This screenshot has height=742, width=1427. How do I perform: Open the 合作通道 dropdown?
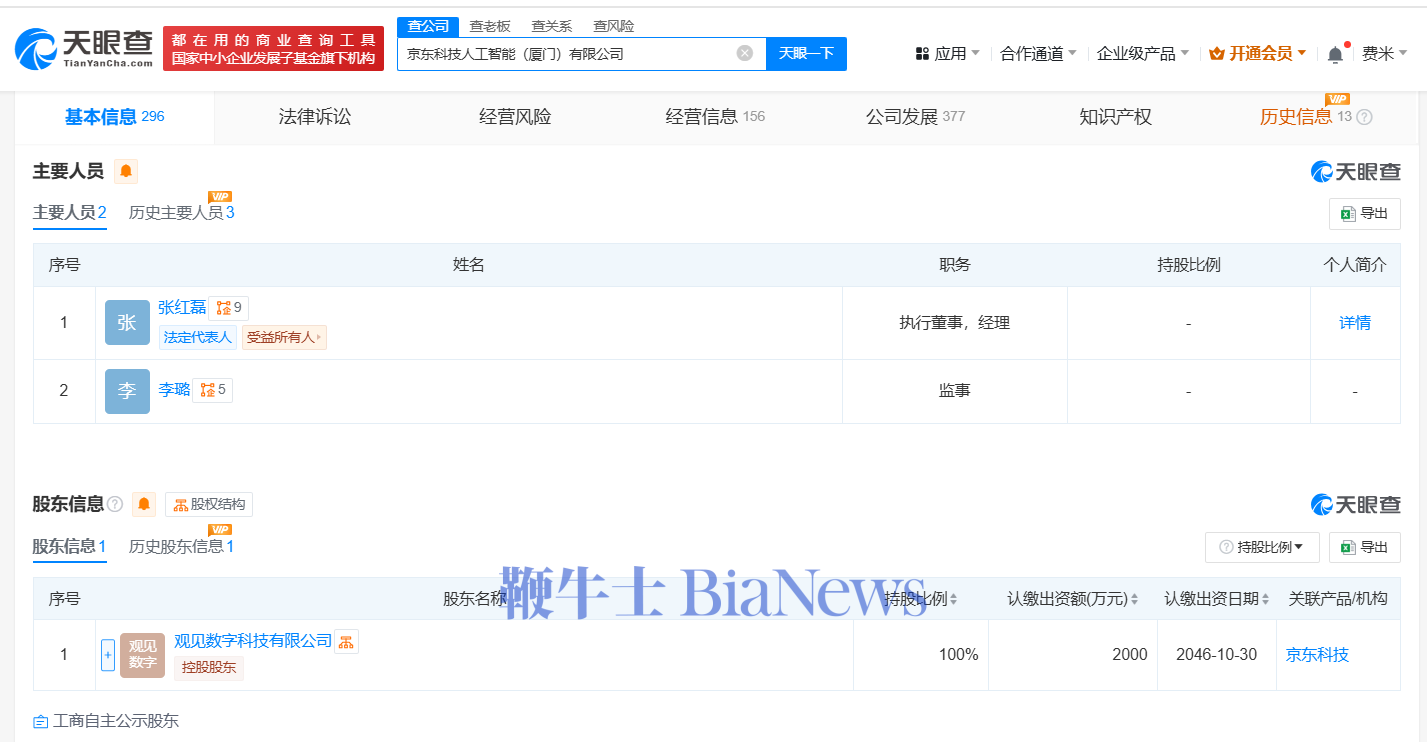point(1039,54)
